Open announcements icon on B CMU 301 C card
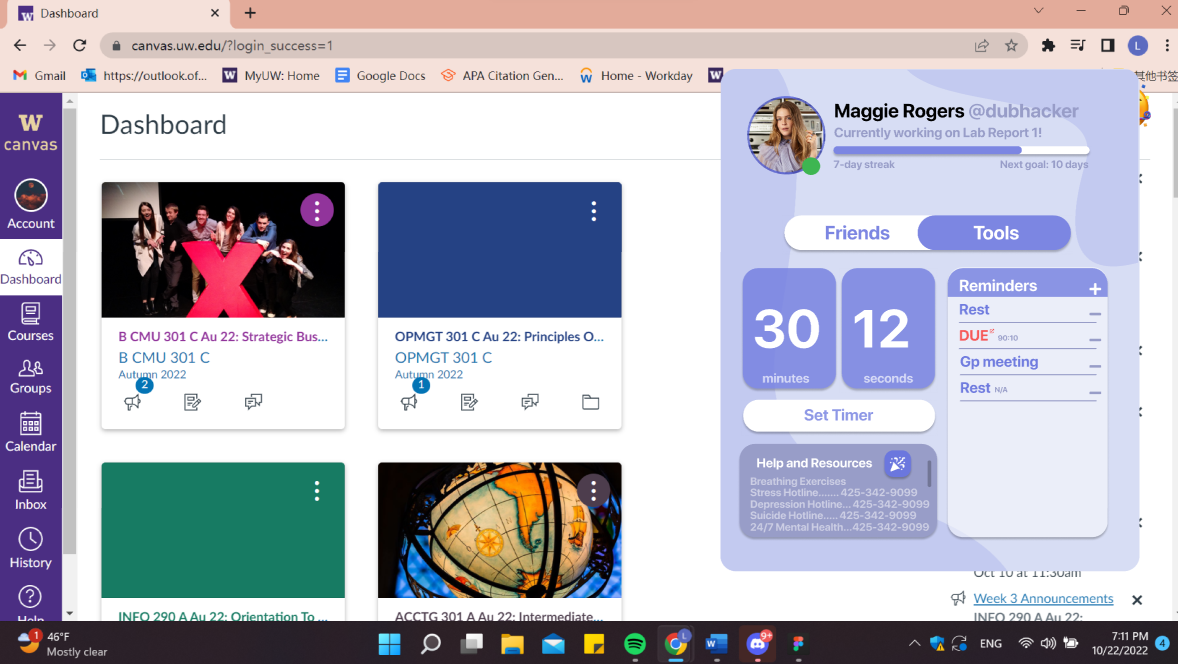 pyautogui.click(x=133, y=402)
